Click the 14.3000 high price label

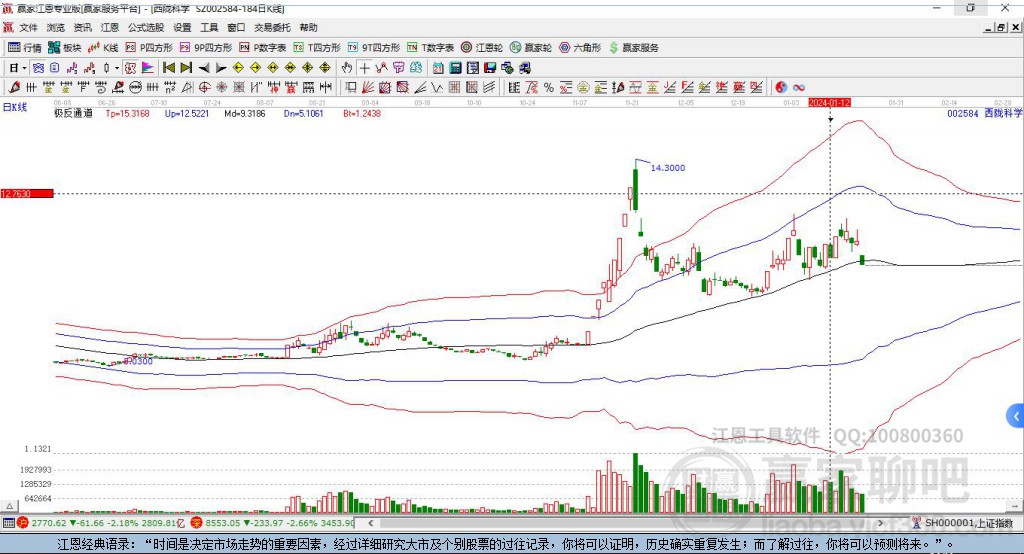(x=668, y=168)
